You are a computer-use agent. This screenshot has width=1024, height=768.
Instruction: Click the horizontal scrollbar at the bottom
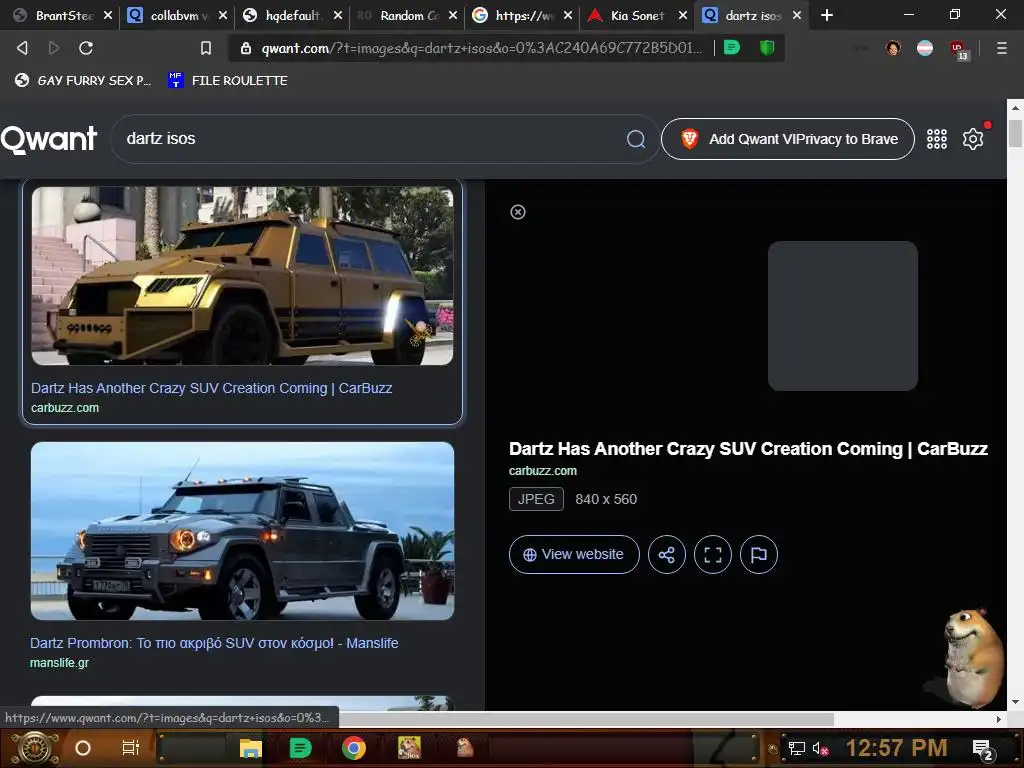(x=586, y=719)
